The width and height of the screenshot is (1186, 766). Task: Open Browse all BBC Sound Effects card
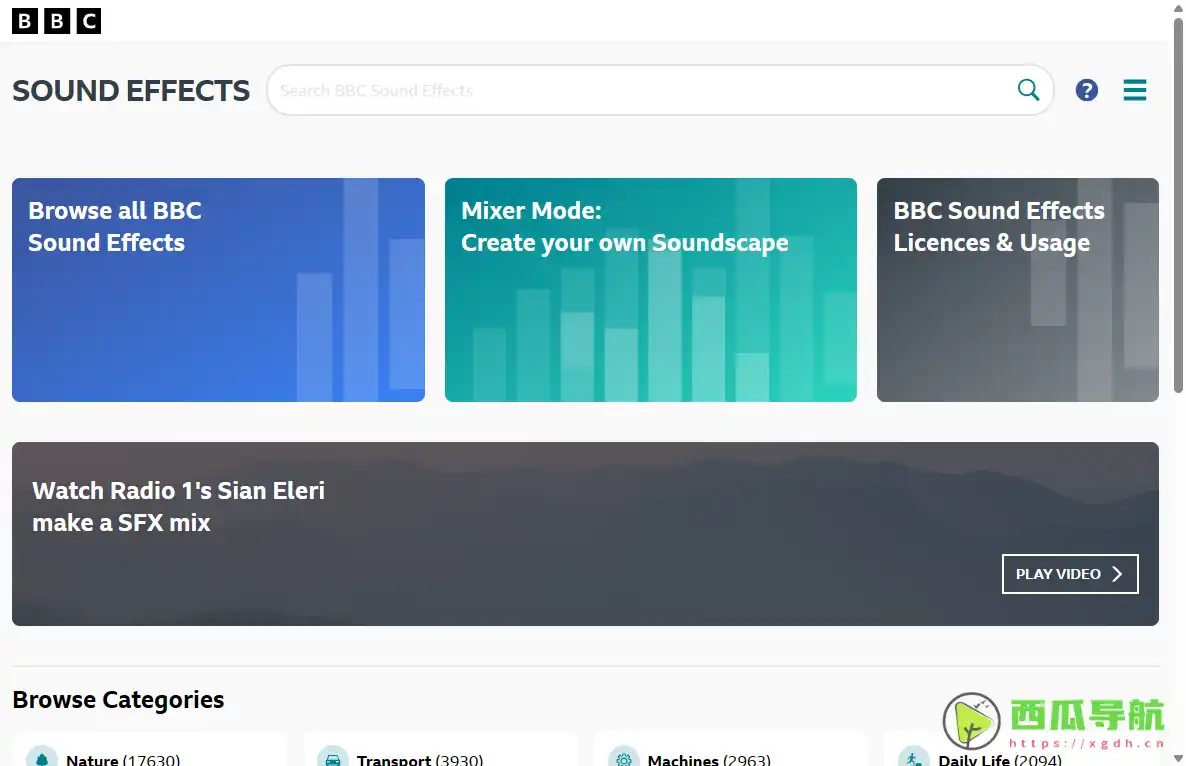click(x=219, y=290)
